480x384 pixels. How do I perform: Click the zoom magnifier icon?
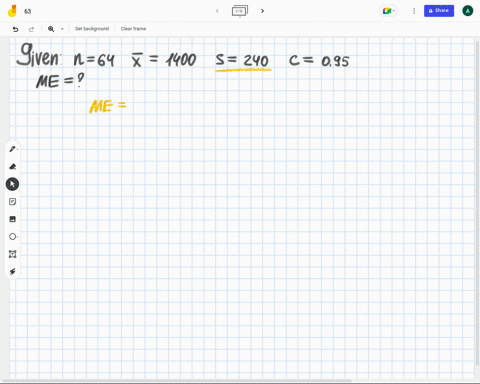coord(51,29)
